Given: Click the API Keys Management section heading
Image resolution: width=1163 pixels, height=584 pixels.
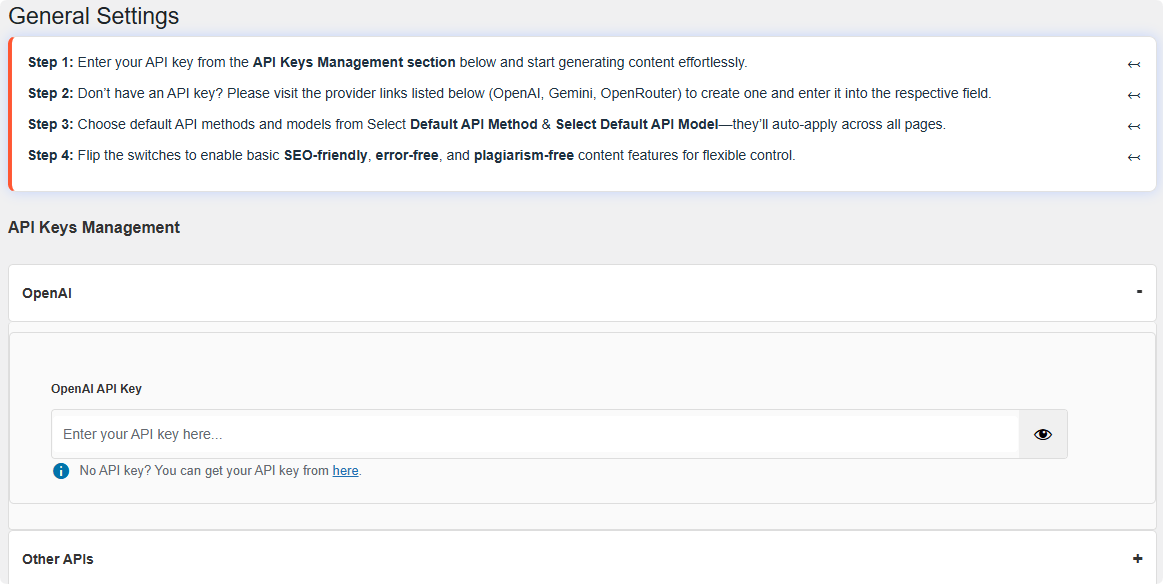Looking at the screenshot, I should [x=93, y=227].
